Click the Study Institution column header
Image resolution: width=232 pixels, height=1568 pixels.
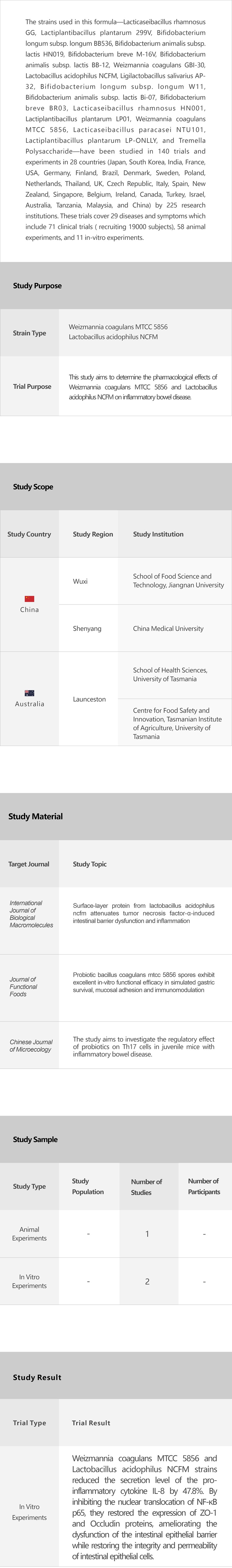pyautogui.click(x=158, y=534)
